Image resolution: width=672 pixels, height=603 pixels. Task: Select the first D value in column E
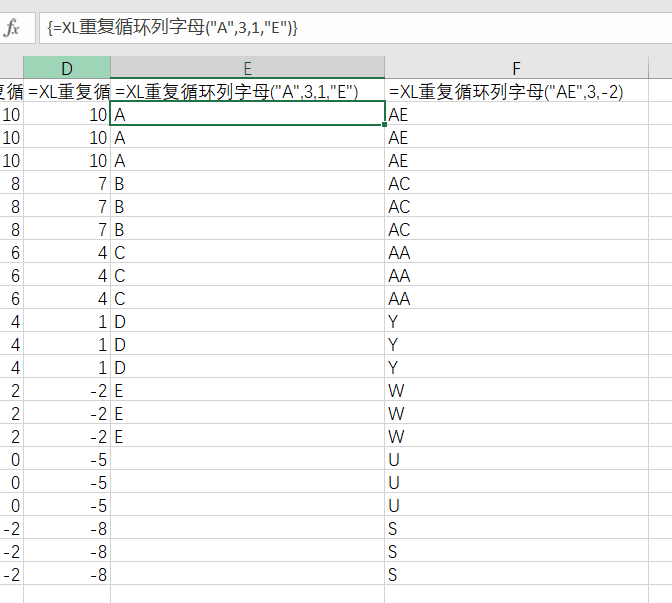point(247,321)
